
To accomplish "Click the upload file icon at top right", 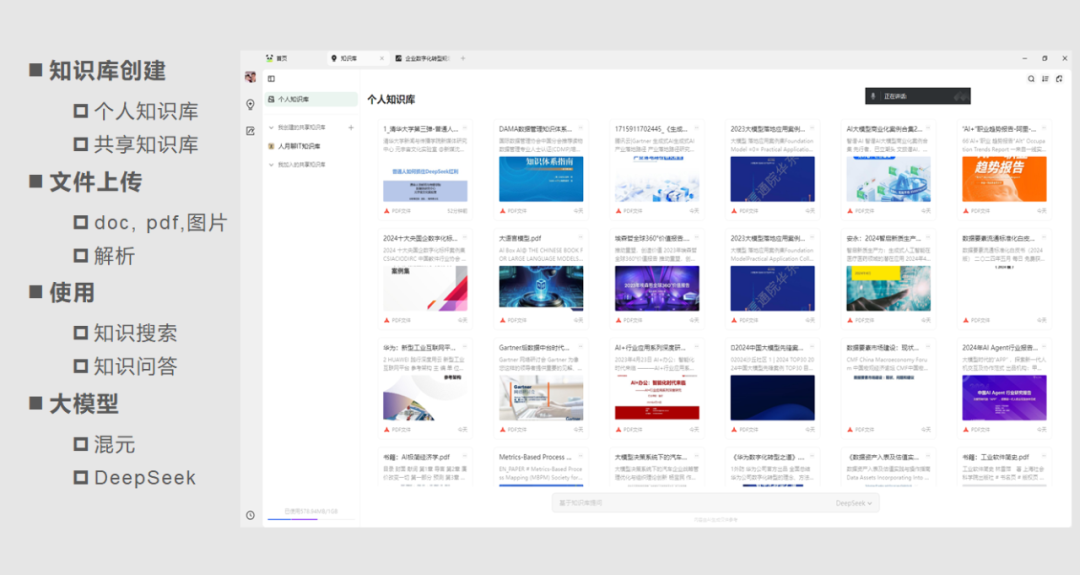I will tap(1059, 79).
